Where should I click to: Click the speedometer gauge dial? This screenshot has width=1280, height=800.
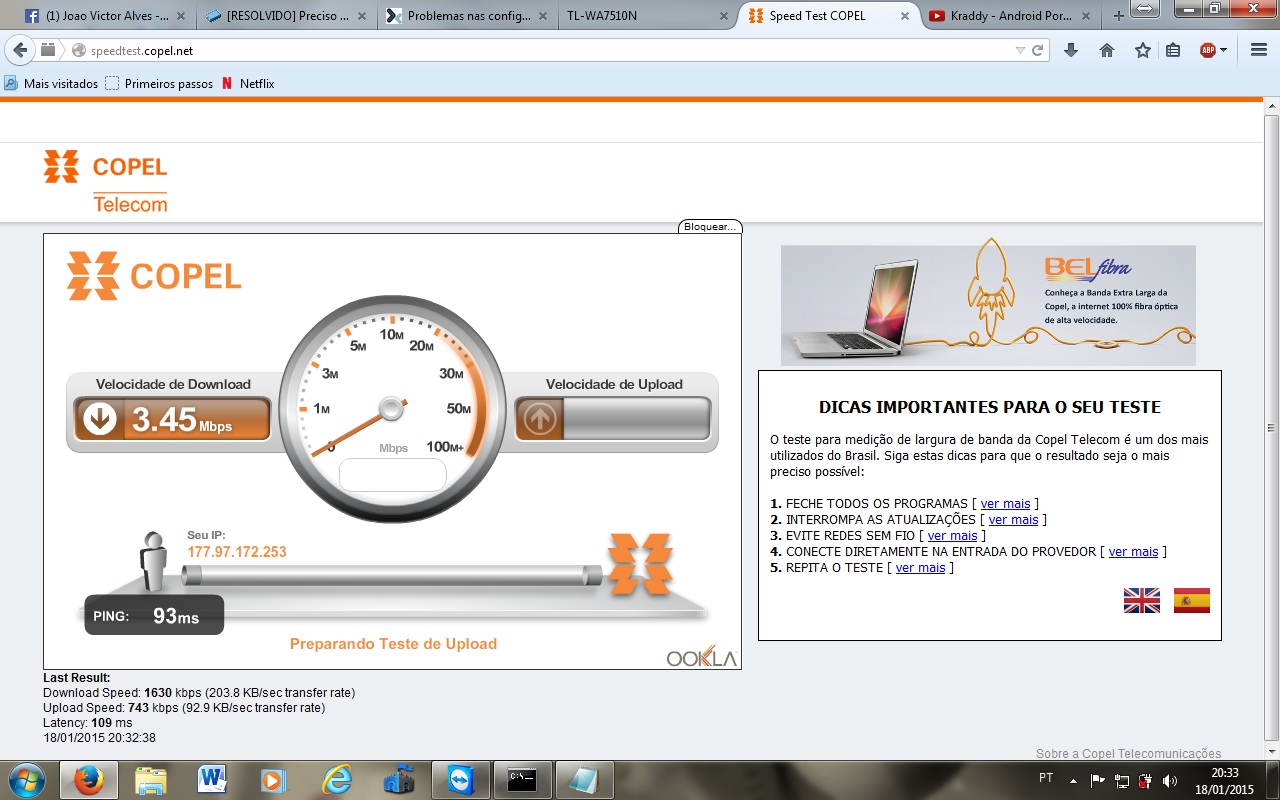391,408
